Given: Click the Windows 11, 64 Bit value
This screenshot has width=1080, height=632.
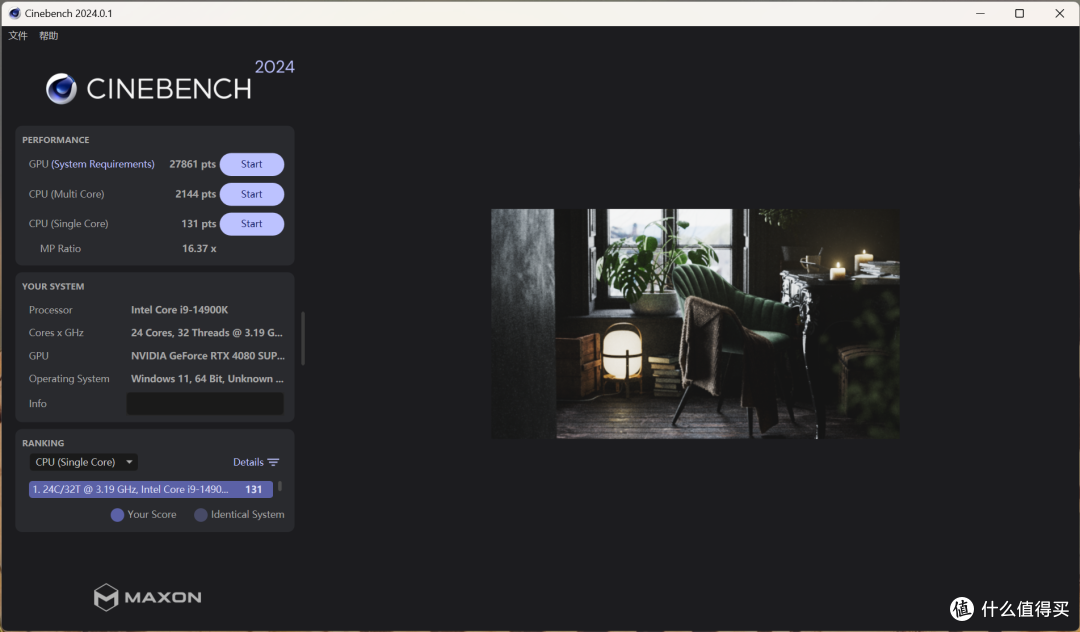Looking at the screenshot, I should pos(207,379).
